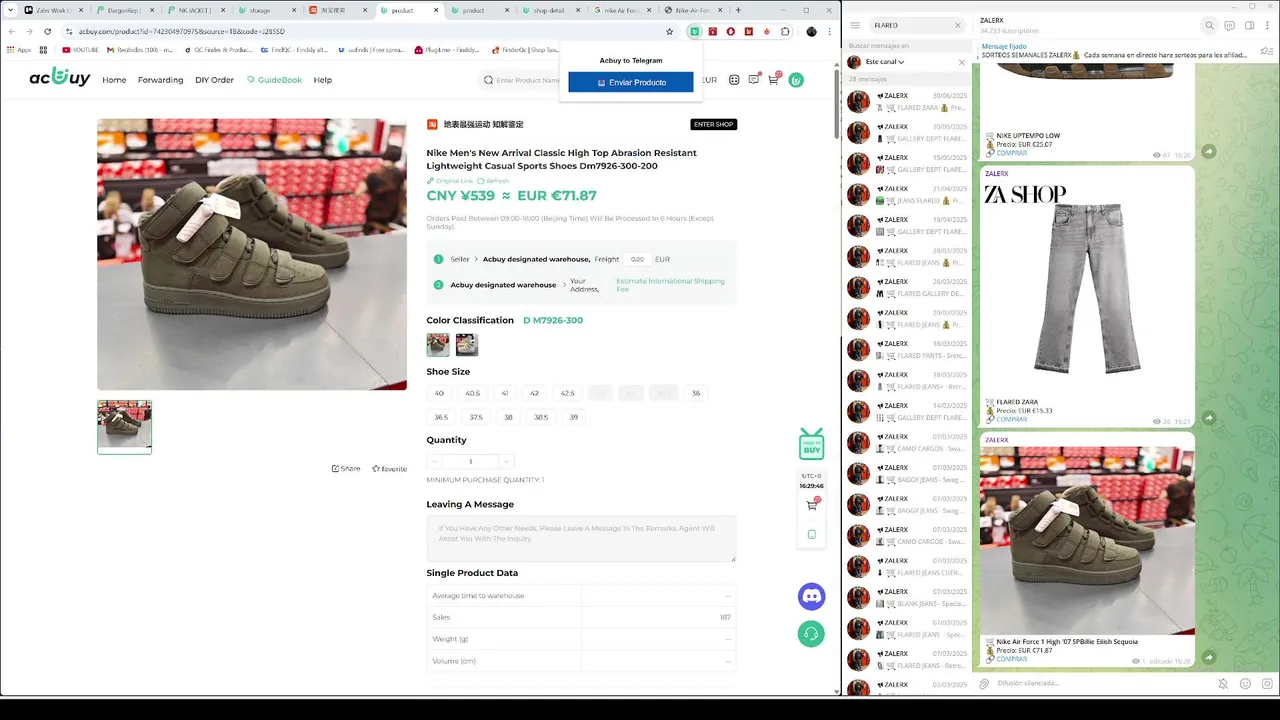
Task: Toggle notifications bell in Telegram bottom bar
Action: click(1223, 684)
